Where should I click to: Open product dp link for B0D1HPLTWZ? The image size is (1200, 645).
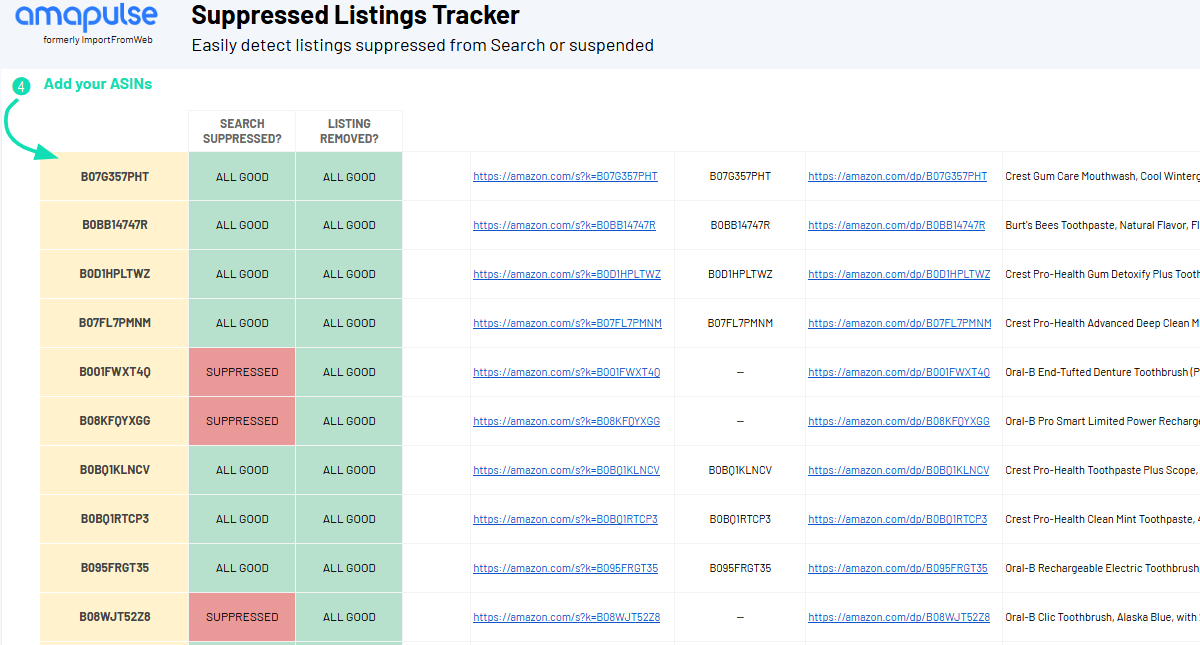899,275
